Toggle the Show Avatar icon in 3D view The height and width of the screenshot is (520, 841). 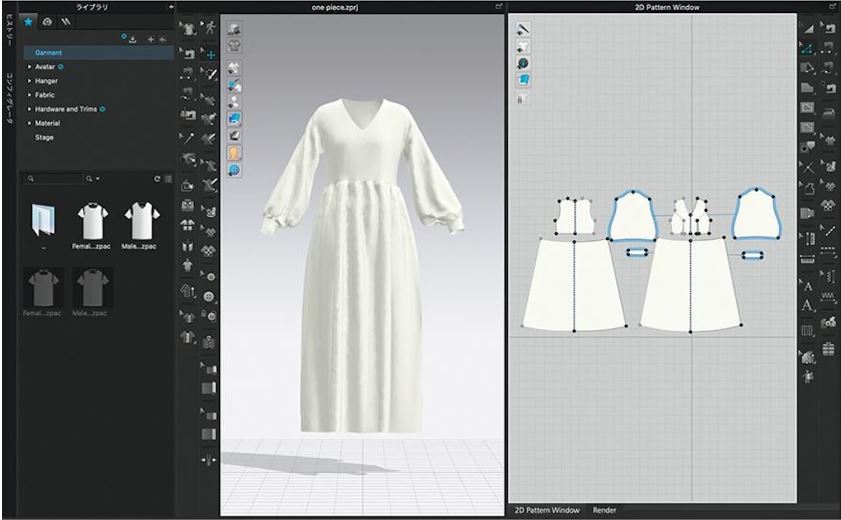click(x=233, y=154)
